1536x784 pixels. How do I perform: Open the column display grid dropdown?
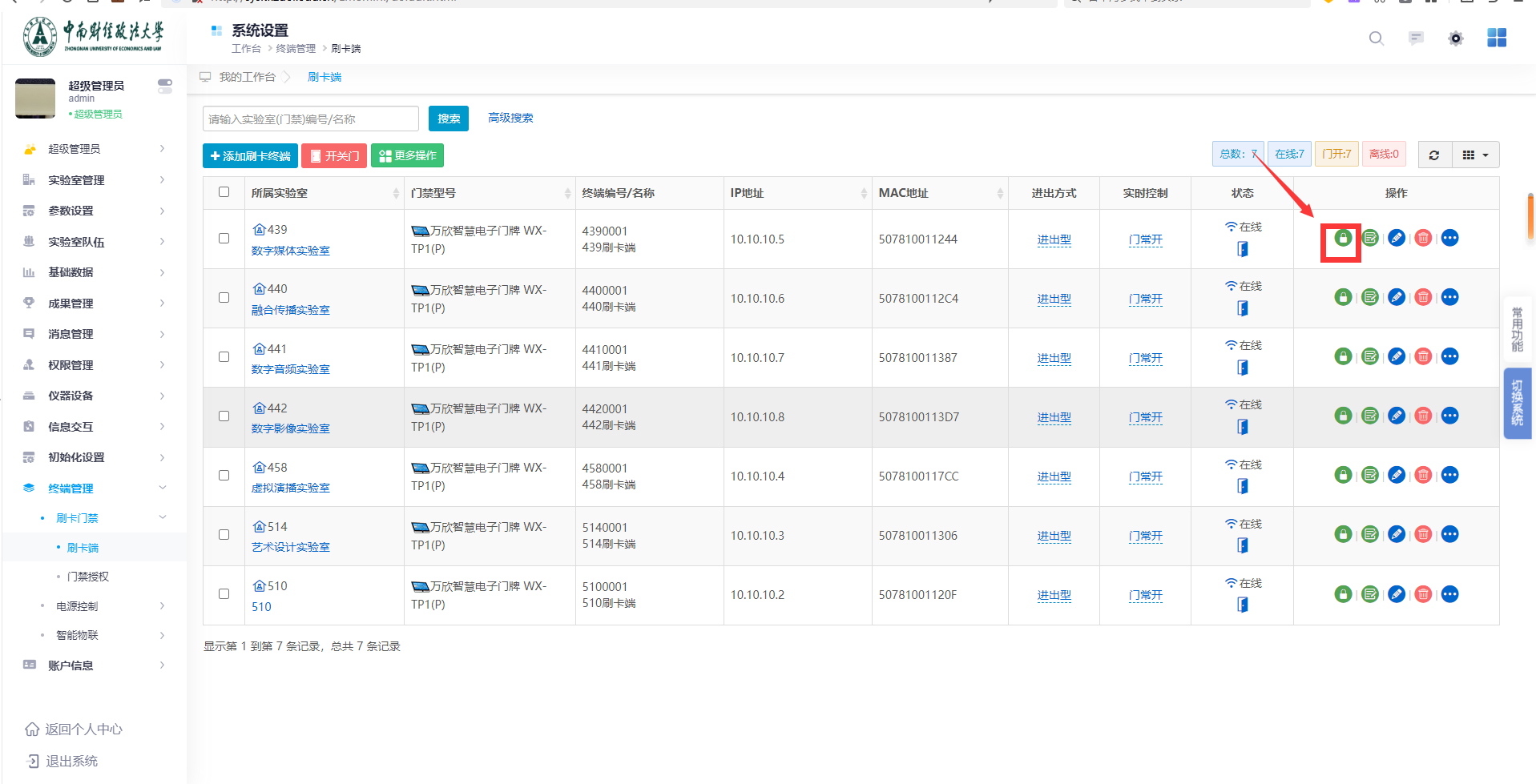pyautogui.click(x=1475, y=155)
